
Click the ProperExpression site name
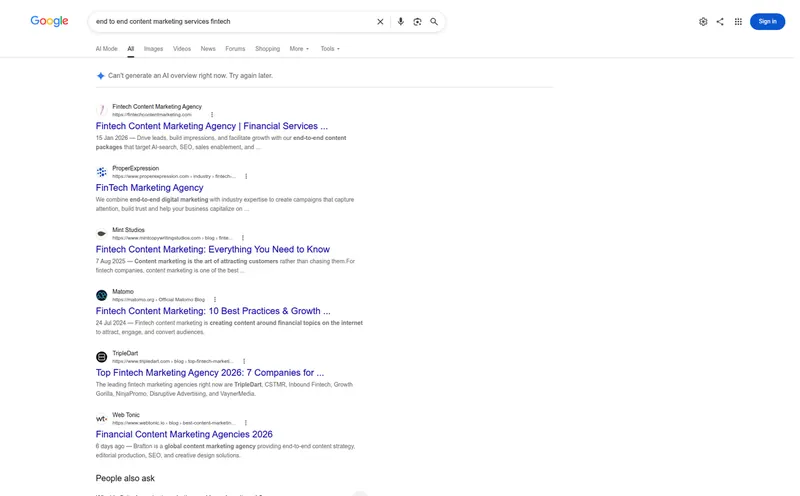[136, 168]
